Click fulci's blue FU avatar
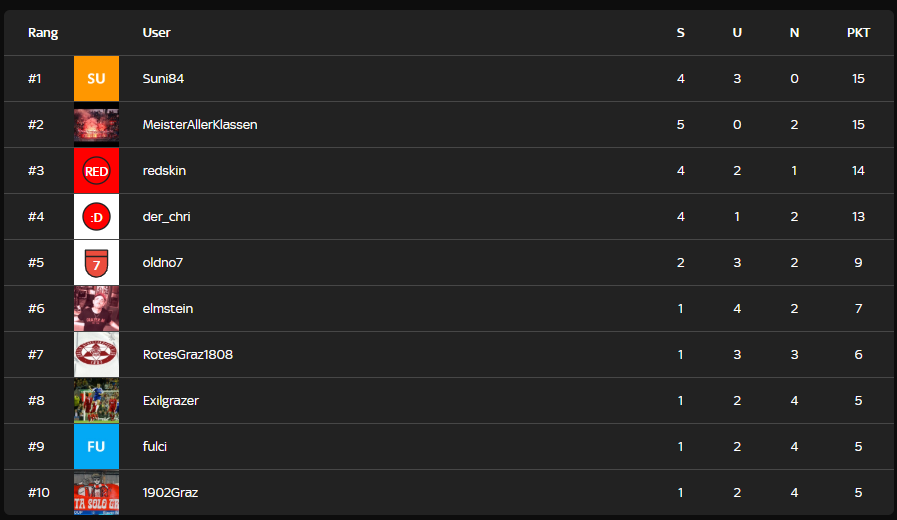897x520 pixels. pyautogui.click(x=96, y=447)
